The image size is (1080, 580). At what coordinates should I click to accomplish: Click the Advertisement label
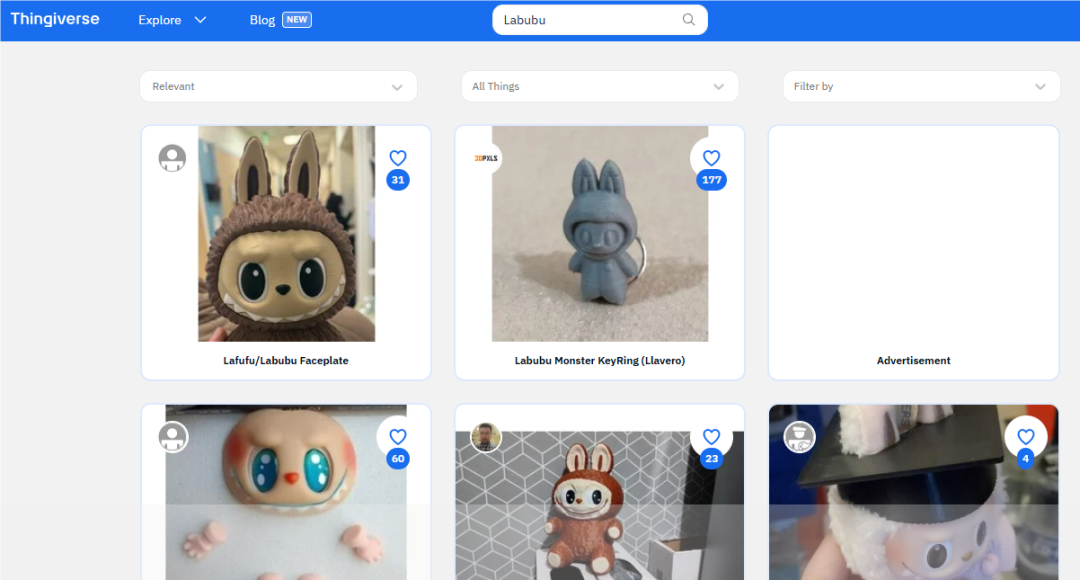click(913, 360)
